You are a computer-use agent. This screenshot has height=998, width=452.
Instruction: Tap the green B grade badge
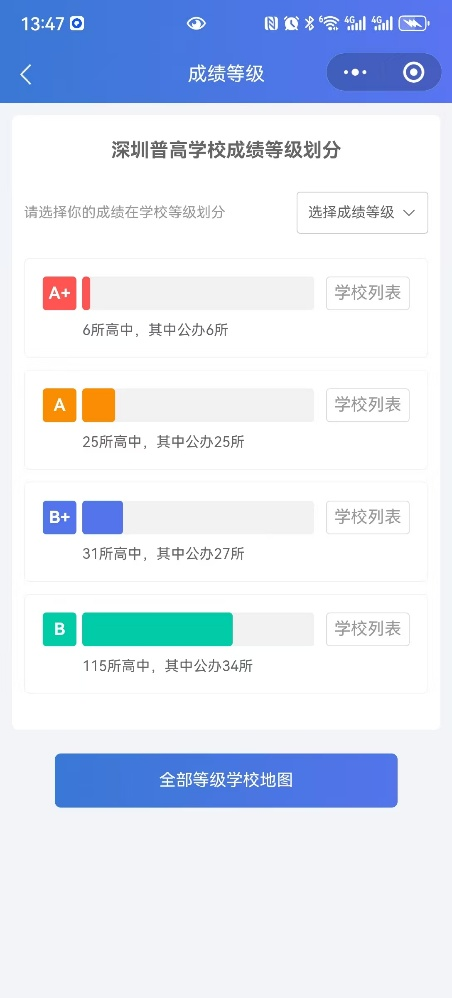pos(60,629)
